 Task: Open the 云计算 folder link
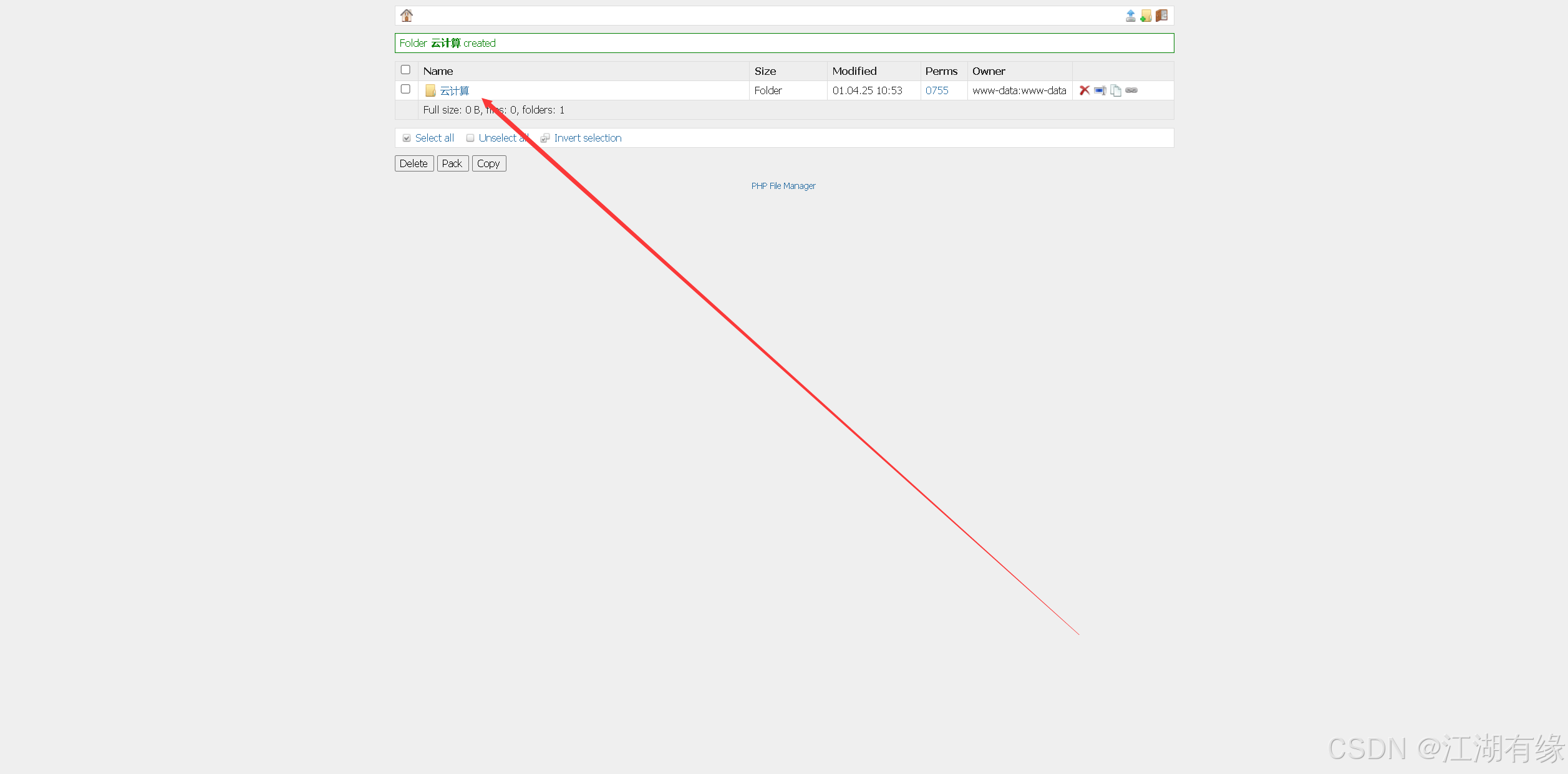point(454,90)
